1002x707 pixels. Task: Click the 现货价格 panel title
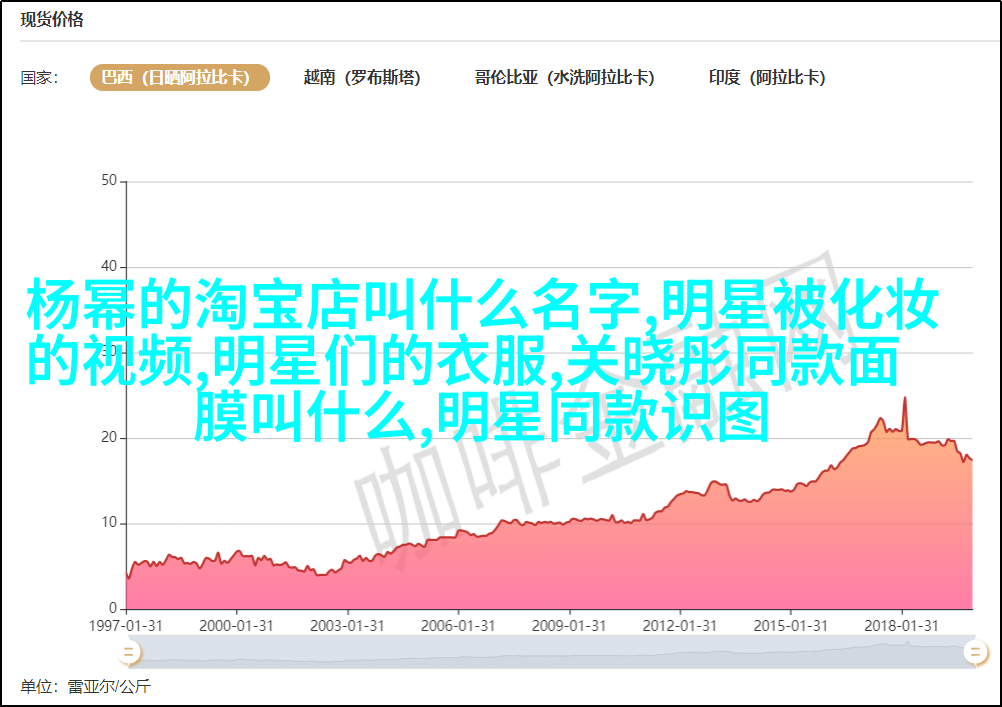pyautogui.click(x=52, y=20)
